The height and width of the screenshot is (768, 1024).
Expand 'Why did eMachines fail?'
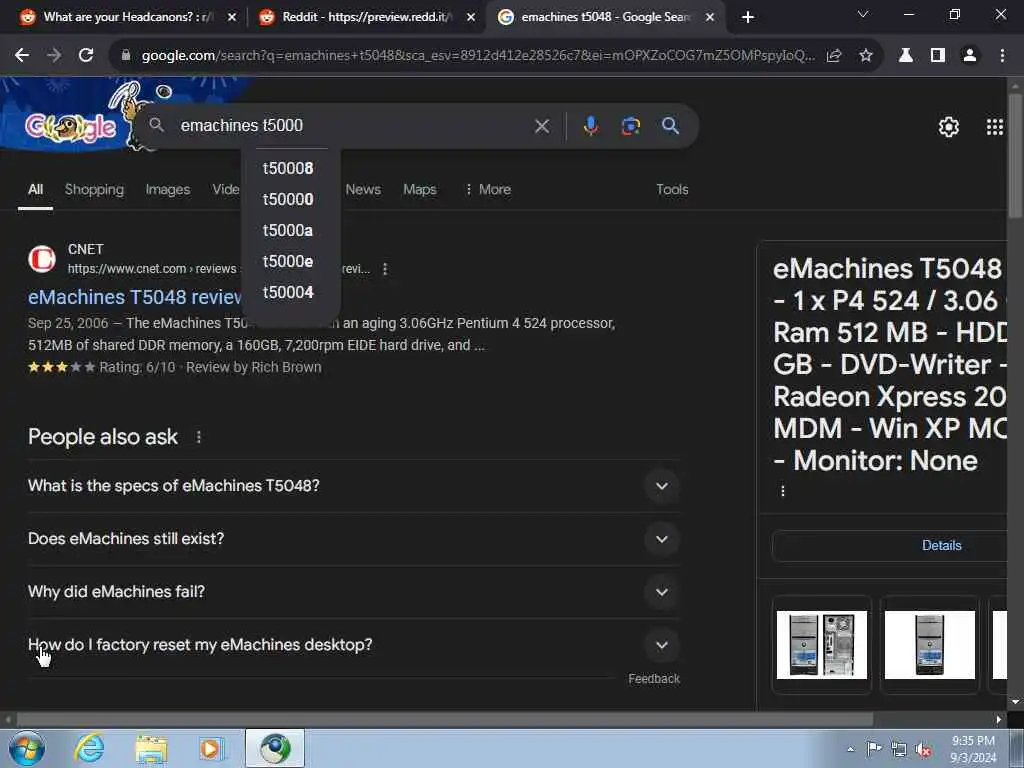pos(353,592)
